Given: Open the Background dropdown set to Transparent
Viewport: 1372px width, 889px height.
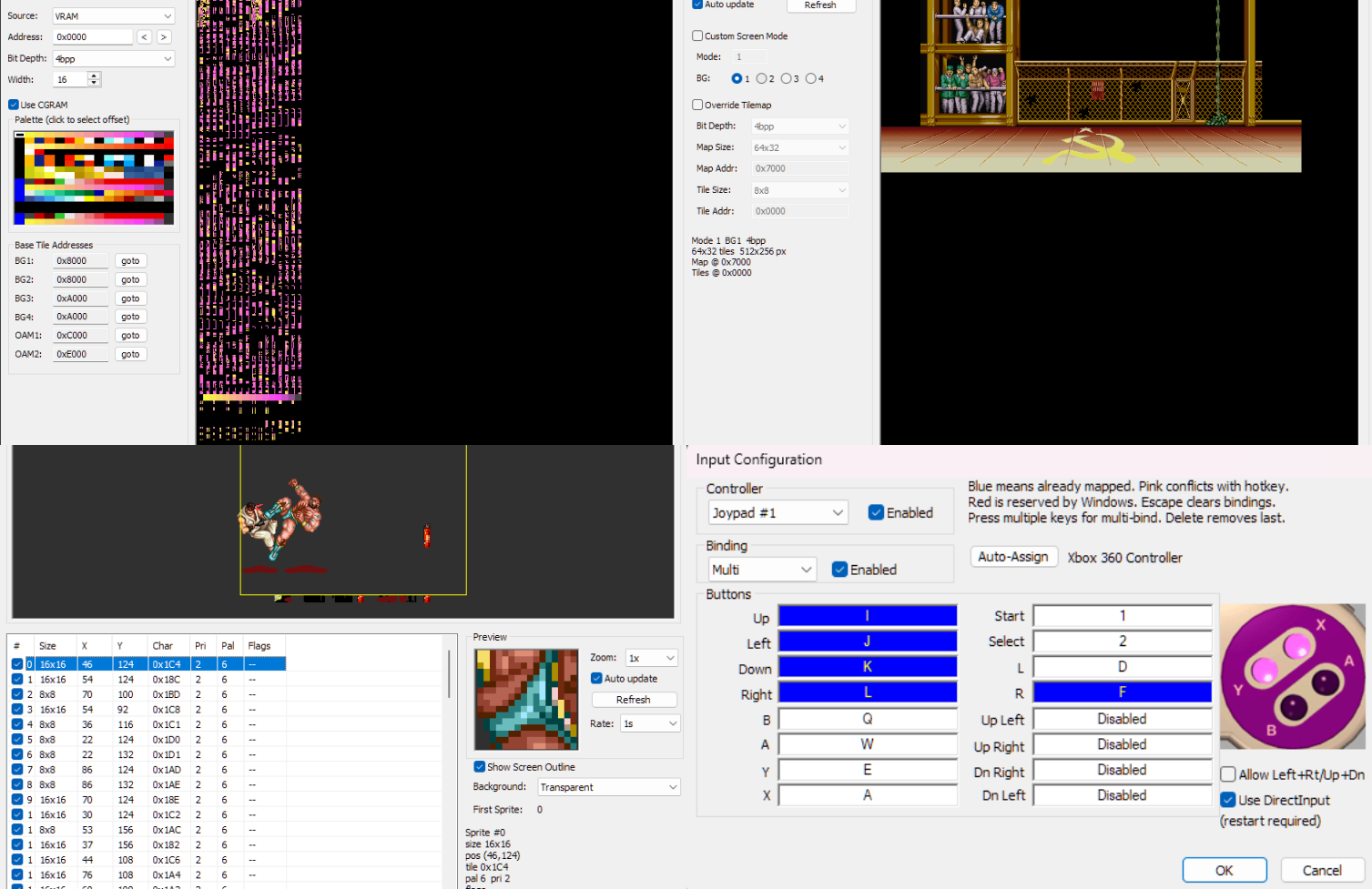Looking at the screenshot, I should click(x=608, y=787).
